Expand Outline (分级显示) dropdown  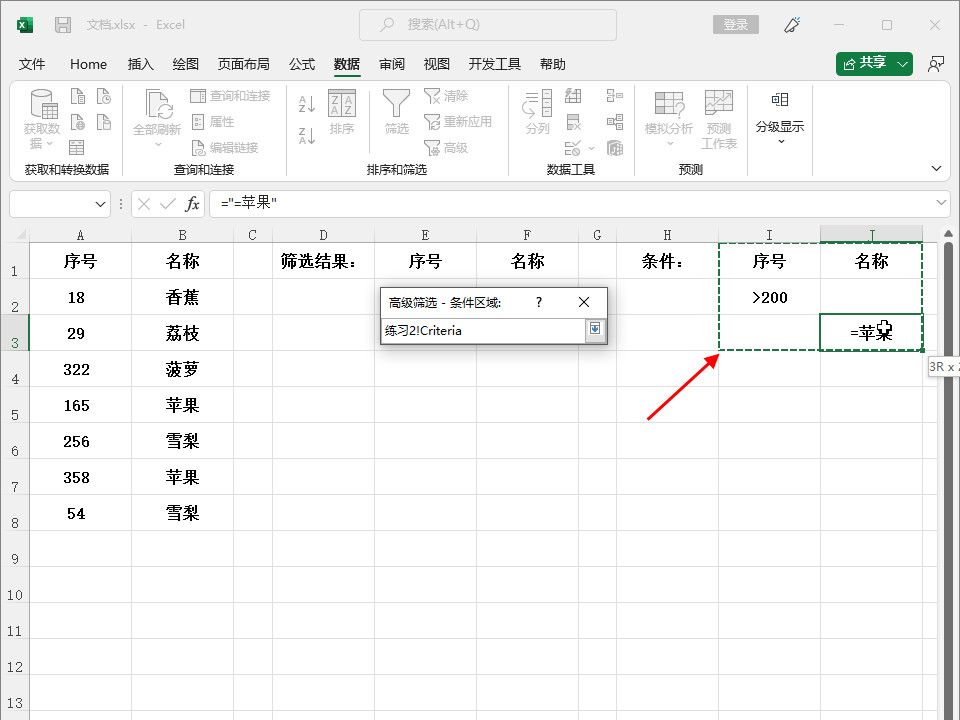[x=779, y=118]
